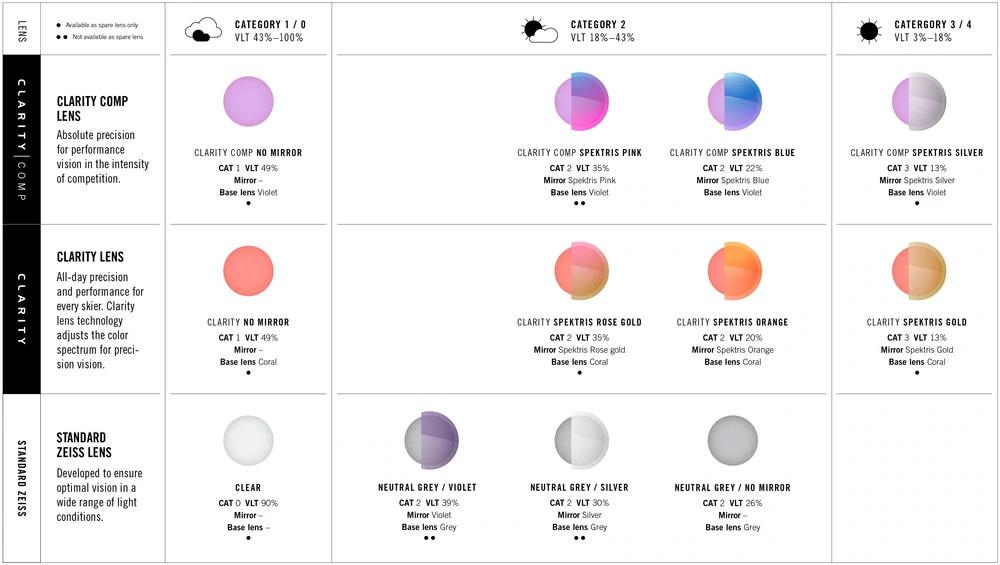The image size is (1000, 565).
Task: Select the Neutral Grey / Silver lens
Action: 581,441
